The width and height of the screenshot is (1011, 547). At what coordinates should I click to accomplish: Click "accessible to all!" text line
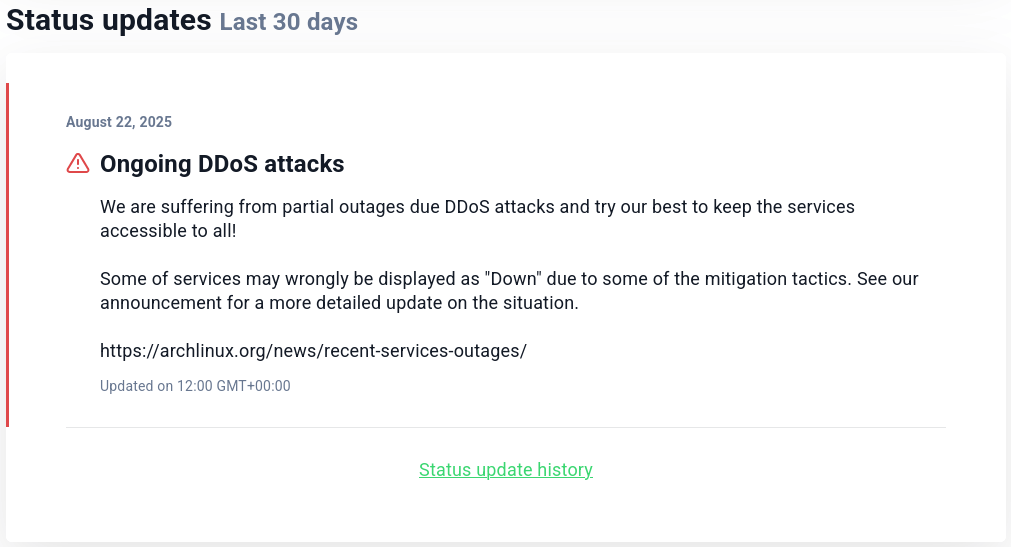click(168, 231)
